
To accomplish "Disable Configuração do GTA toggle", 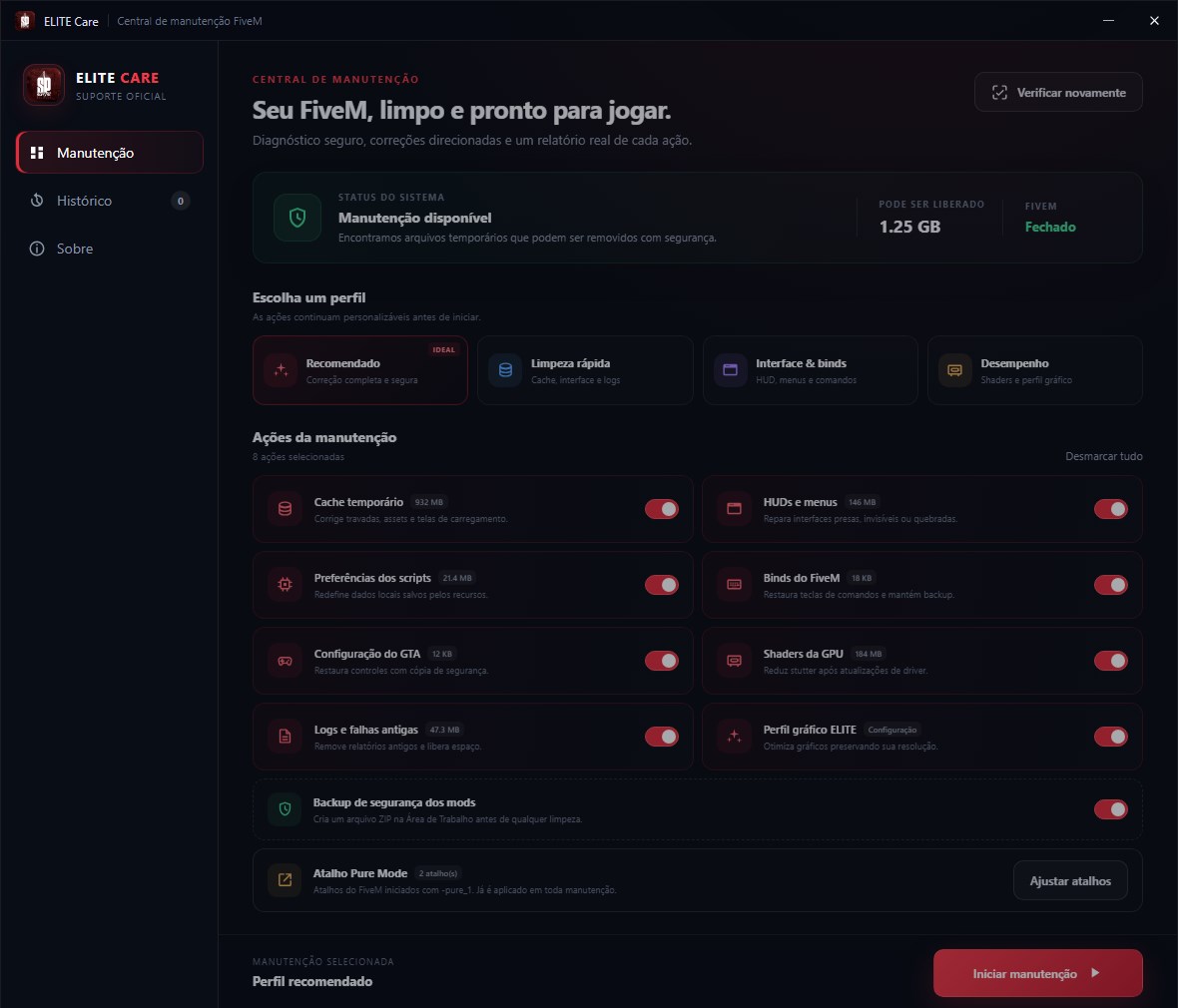I will pos(661,661).
